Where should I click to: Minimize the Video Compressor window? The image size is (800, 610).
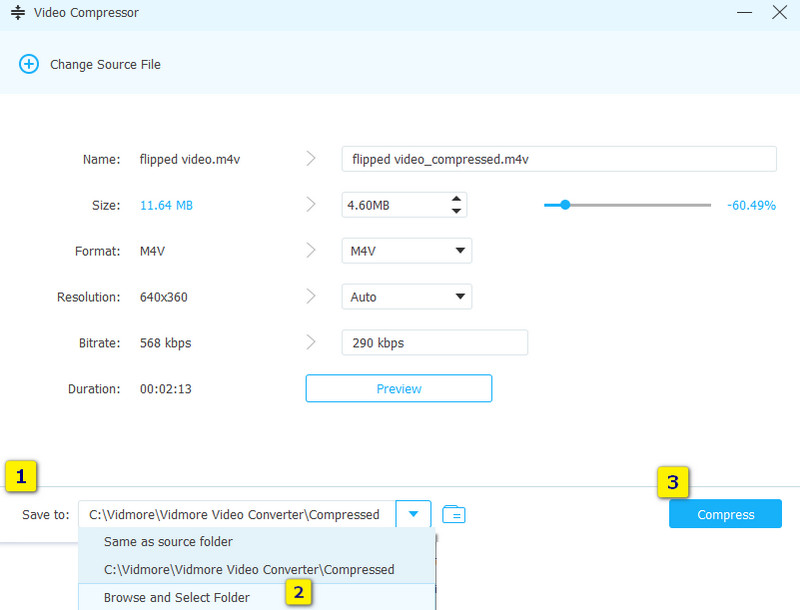tap(744, 13)
